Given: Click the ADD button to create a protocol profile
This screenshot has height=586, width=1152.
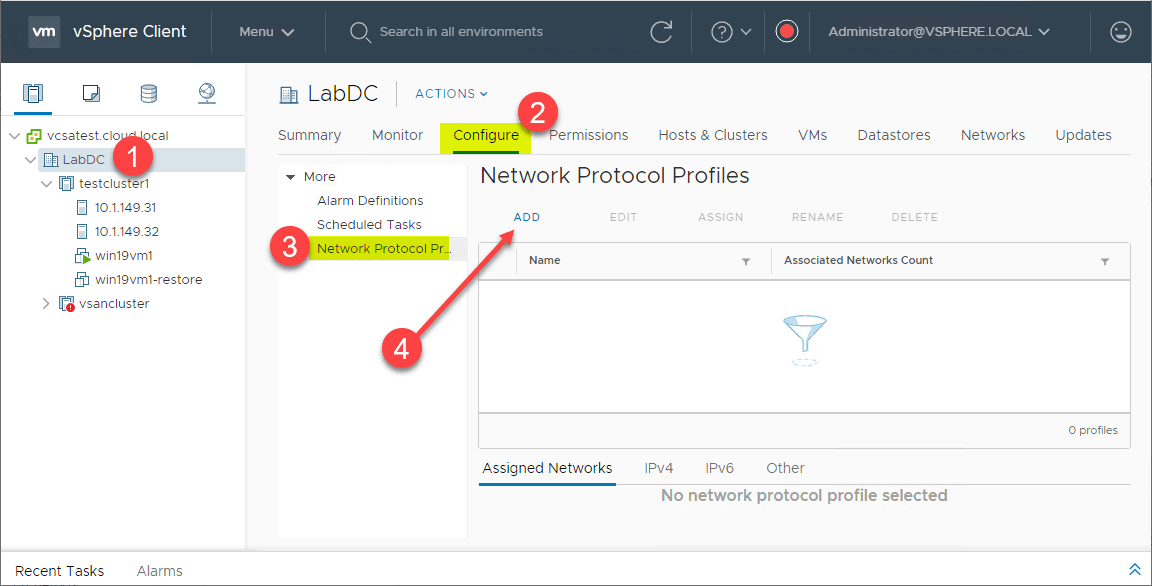Looking at the screenshot, I should 526,217.
